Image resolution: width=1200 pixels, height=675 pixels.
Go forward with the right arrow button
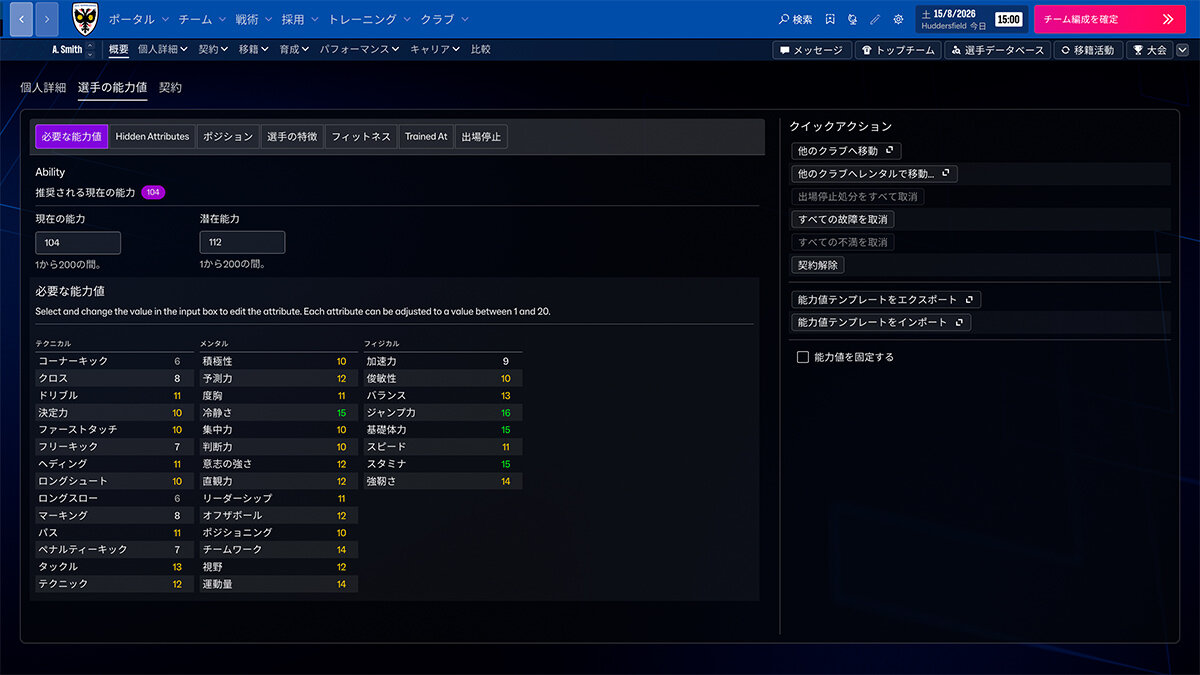46,18
